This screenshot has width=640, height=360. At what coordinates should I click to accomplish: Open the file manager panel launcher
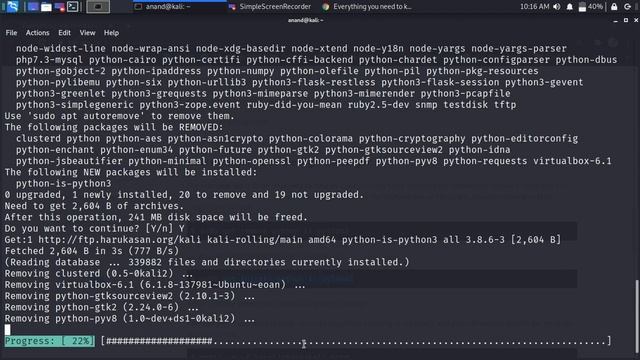click(x=46, y=7)
